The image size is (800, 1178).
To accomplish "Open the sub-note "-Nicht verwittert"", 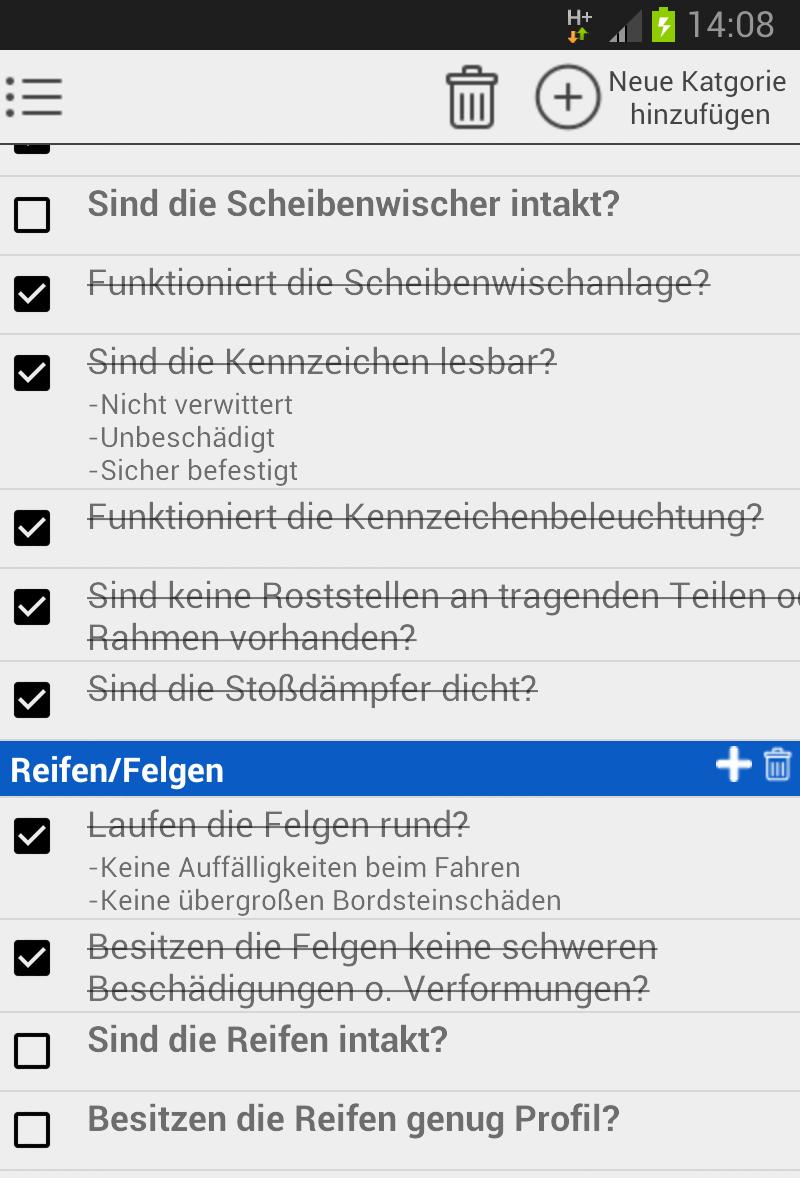I will pos(190,405).
